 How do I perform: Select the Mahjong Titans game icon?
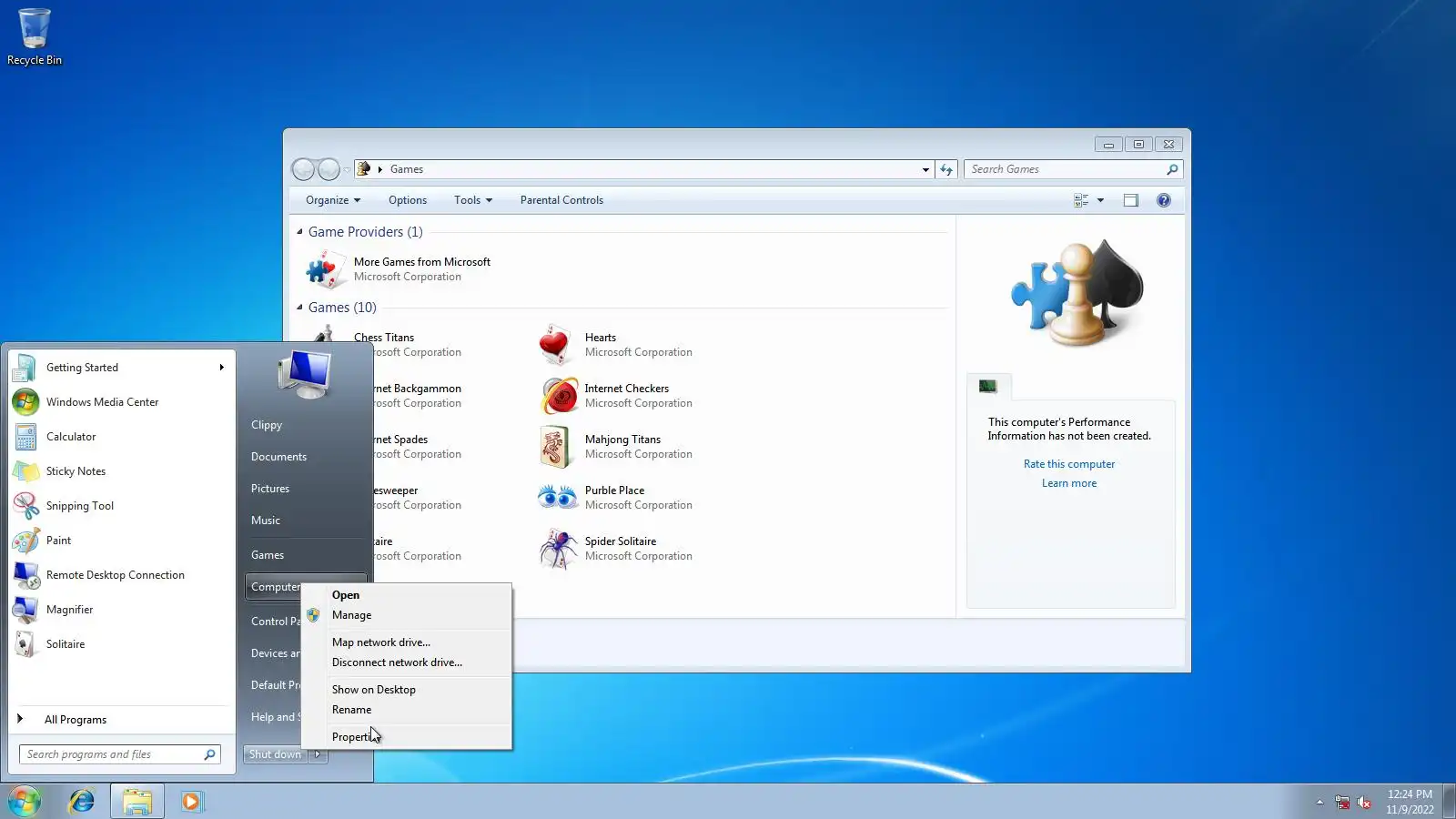[x=557, y=447]
